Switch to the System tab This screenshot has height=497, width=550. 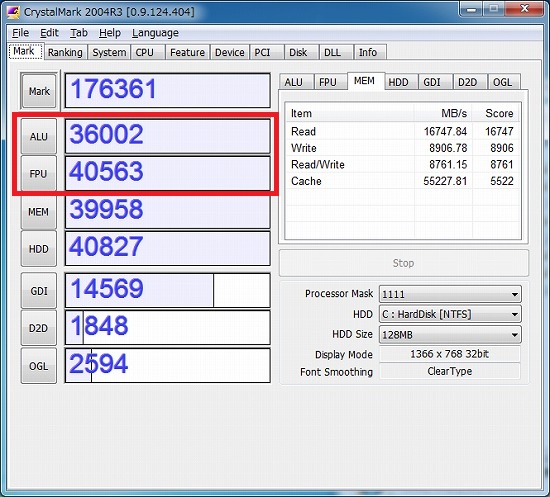click(x=109, y=52)
